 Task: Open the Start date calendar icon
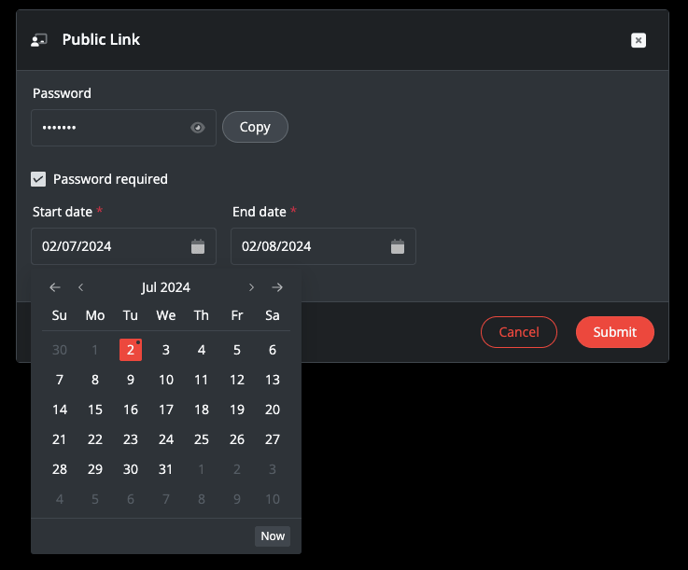click(198, 247)
